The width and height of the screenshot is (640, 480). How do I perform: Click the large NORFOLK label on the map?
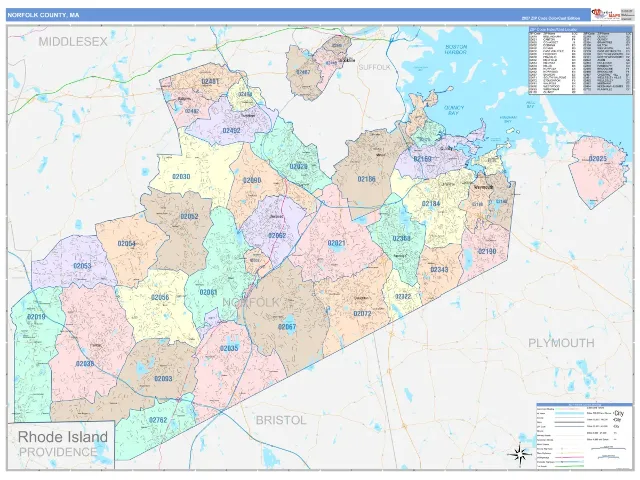coord(251,302)
